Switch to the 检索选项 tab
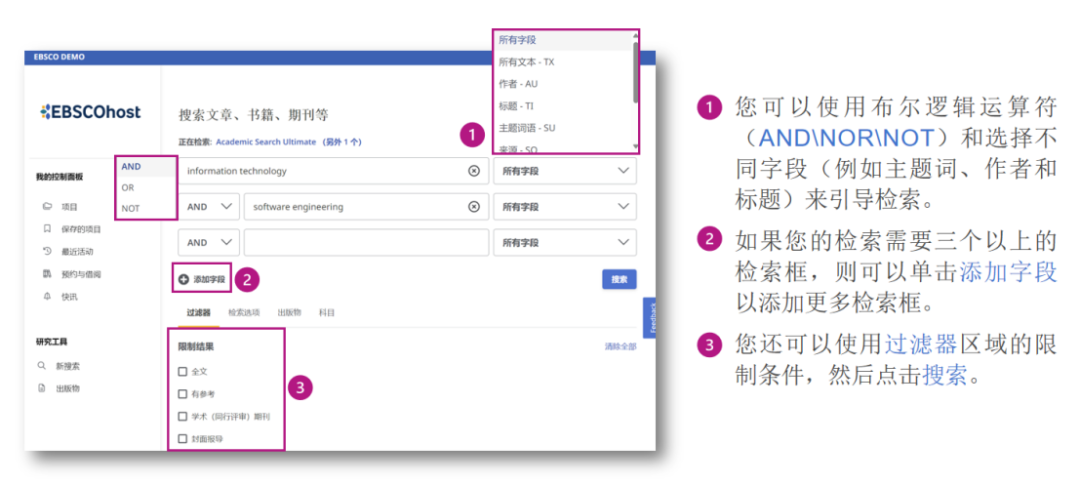Image resolution: width=1080 pixels, height=486 pixels. 244,313
